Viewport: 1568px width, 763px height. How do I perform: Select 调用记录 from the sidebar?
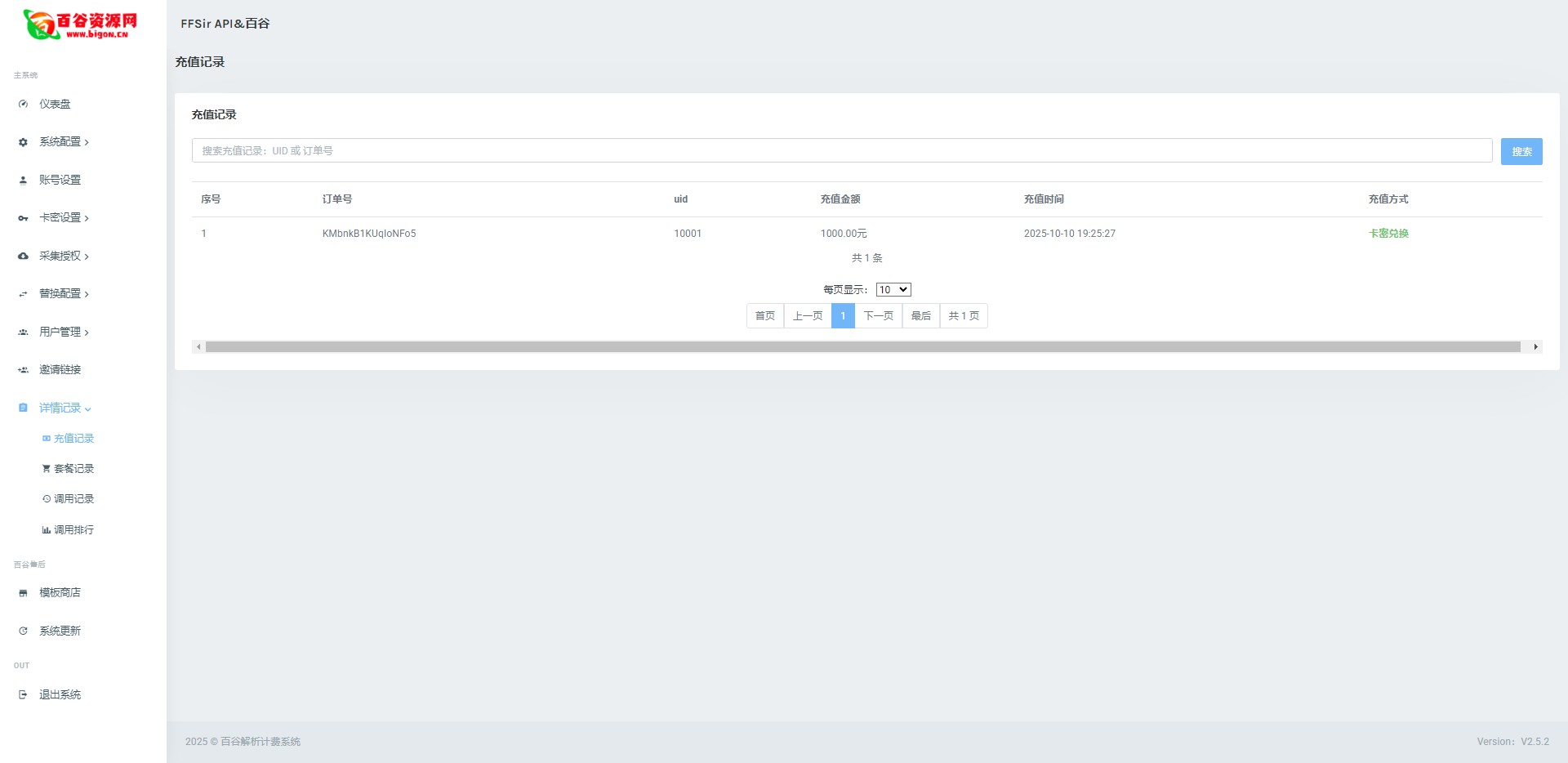73,499
